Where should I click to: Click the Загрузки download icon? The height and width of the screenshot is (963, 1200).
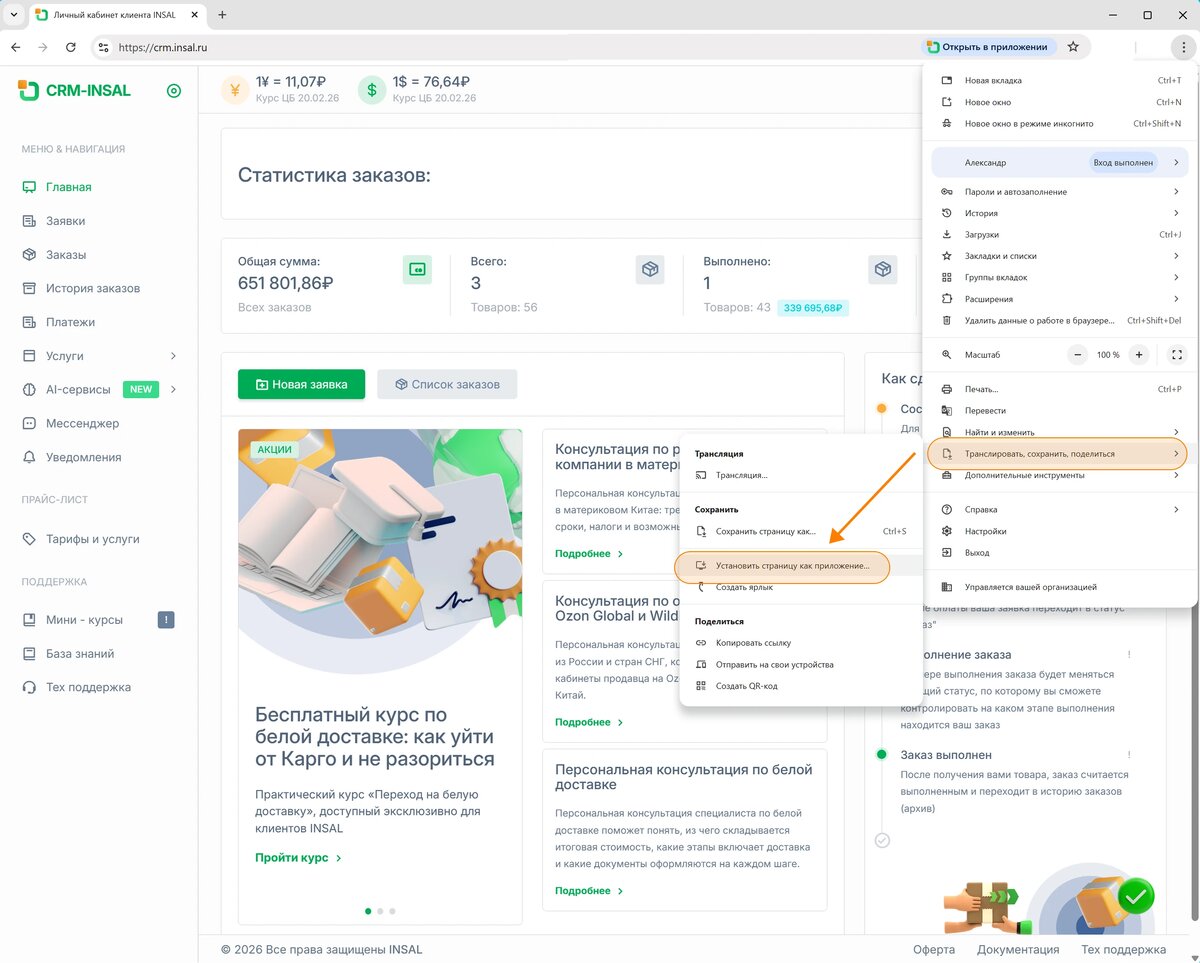click(947, 235)
